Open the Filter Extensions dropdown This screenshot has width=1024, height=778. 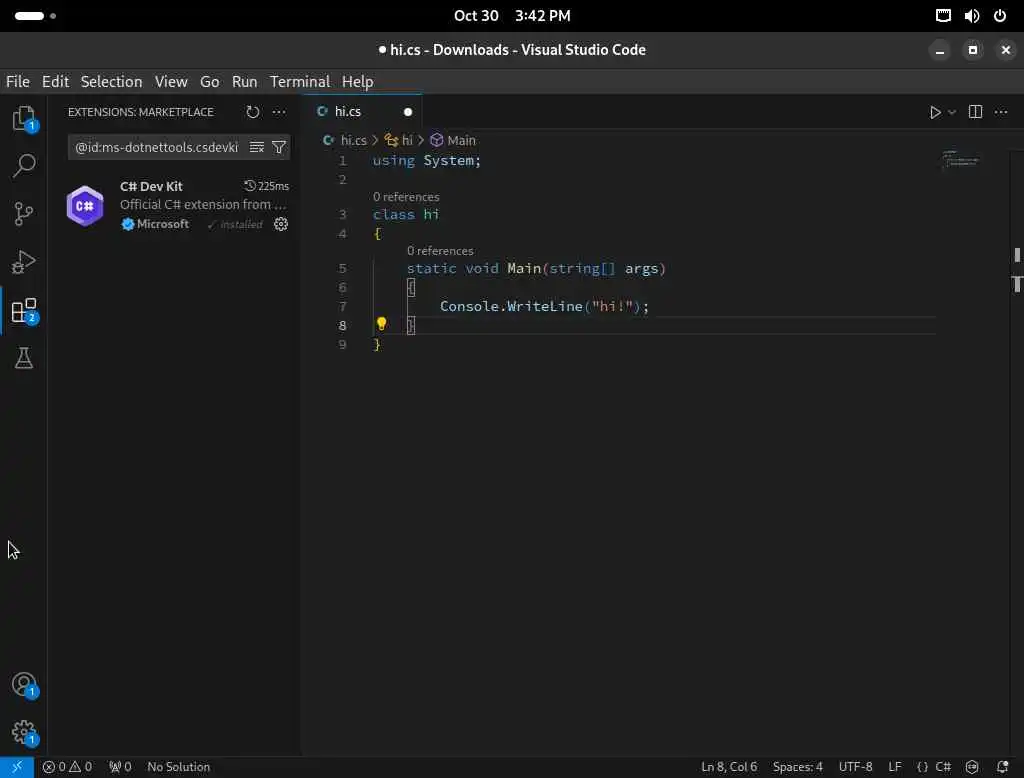[279, 147]
